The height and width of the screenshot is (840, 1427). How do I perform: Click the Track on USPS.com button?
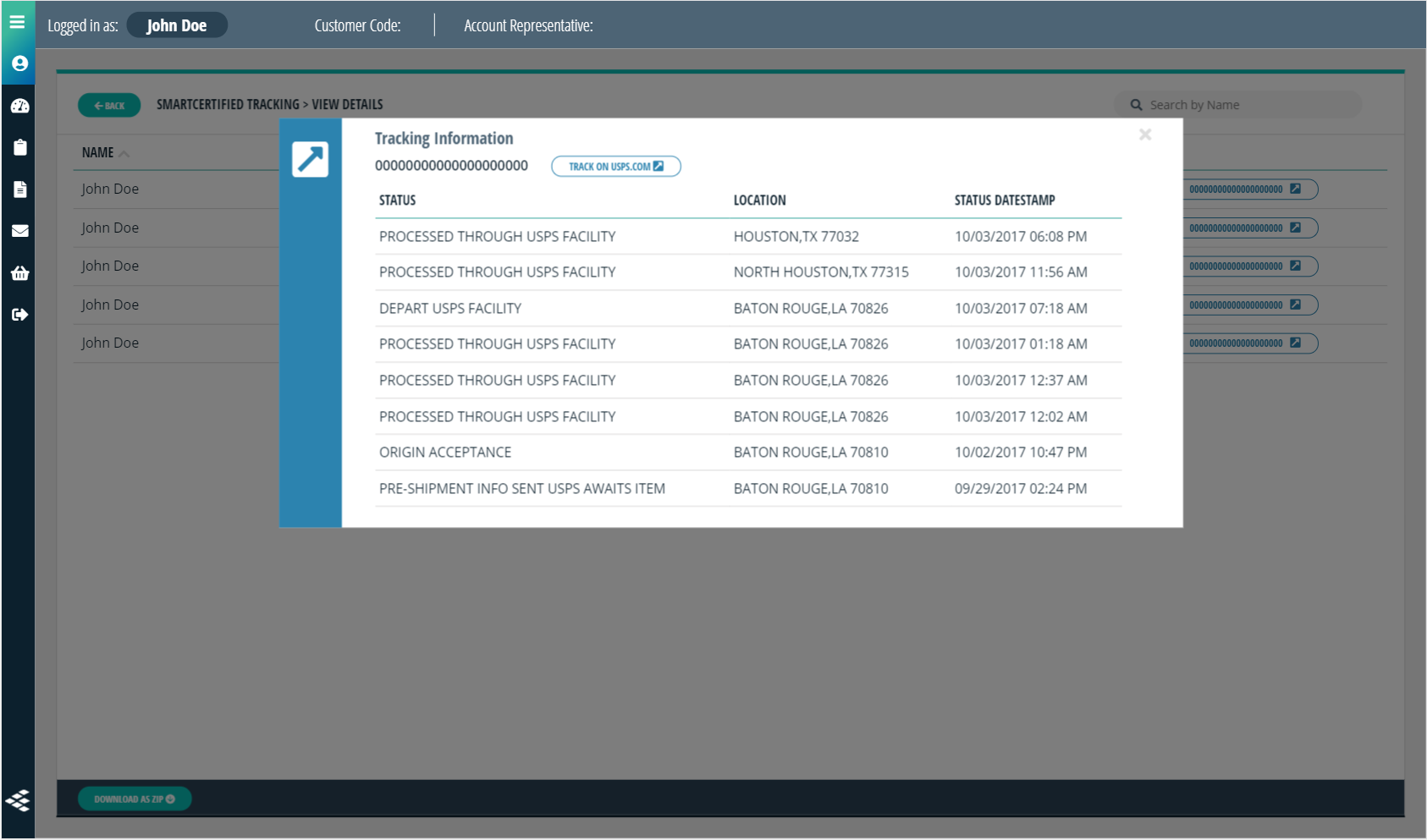pos(616,167)
